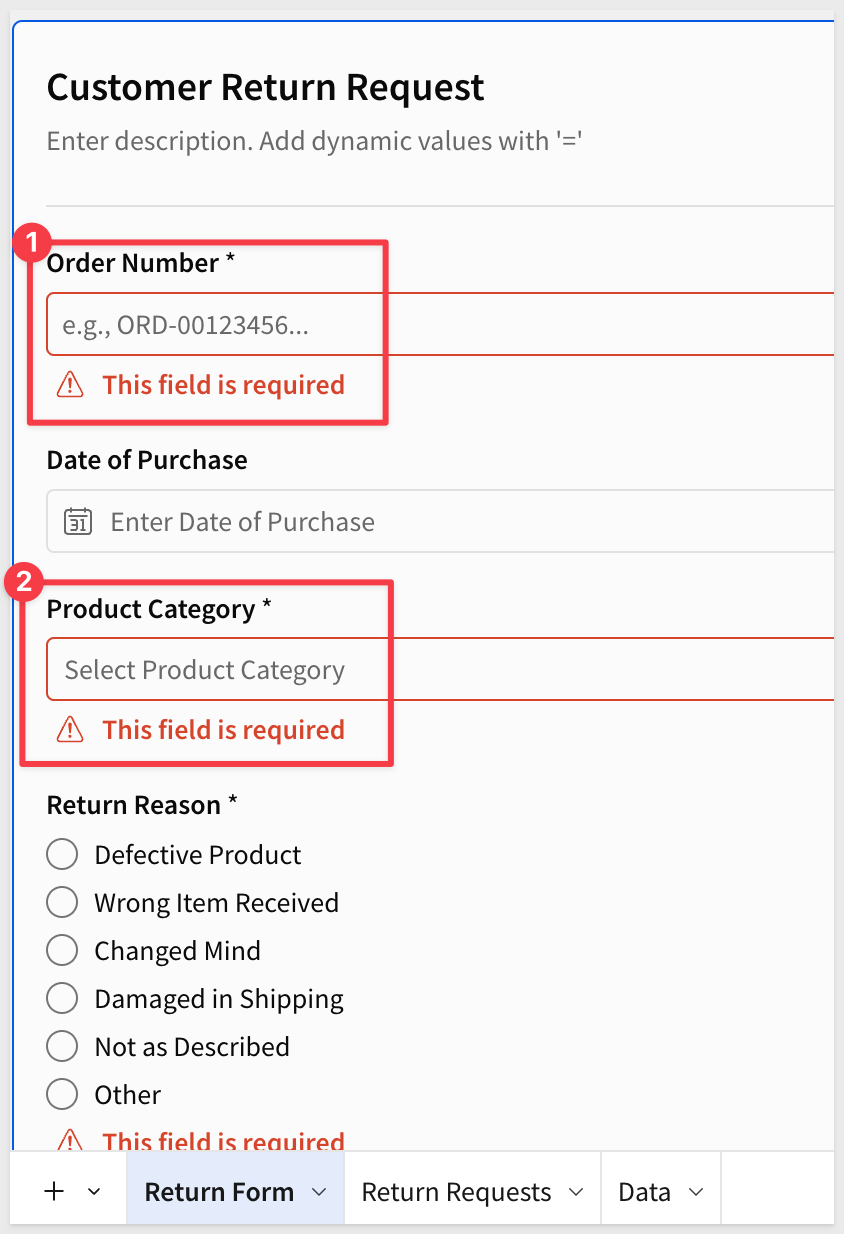Pick the Not as Described radio button
This screenshot has height=1234, width=844.
click(x=62, y=1047)
